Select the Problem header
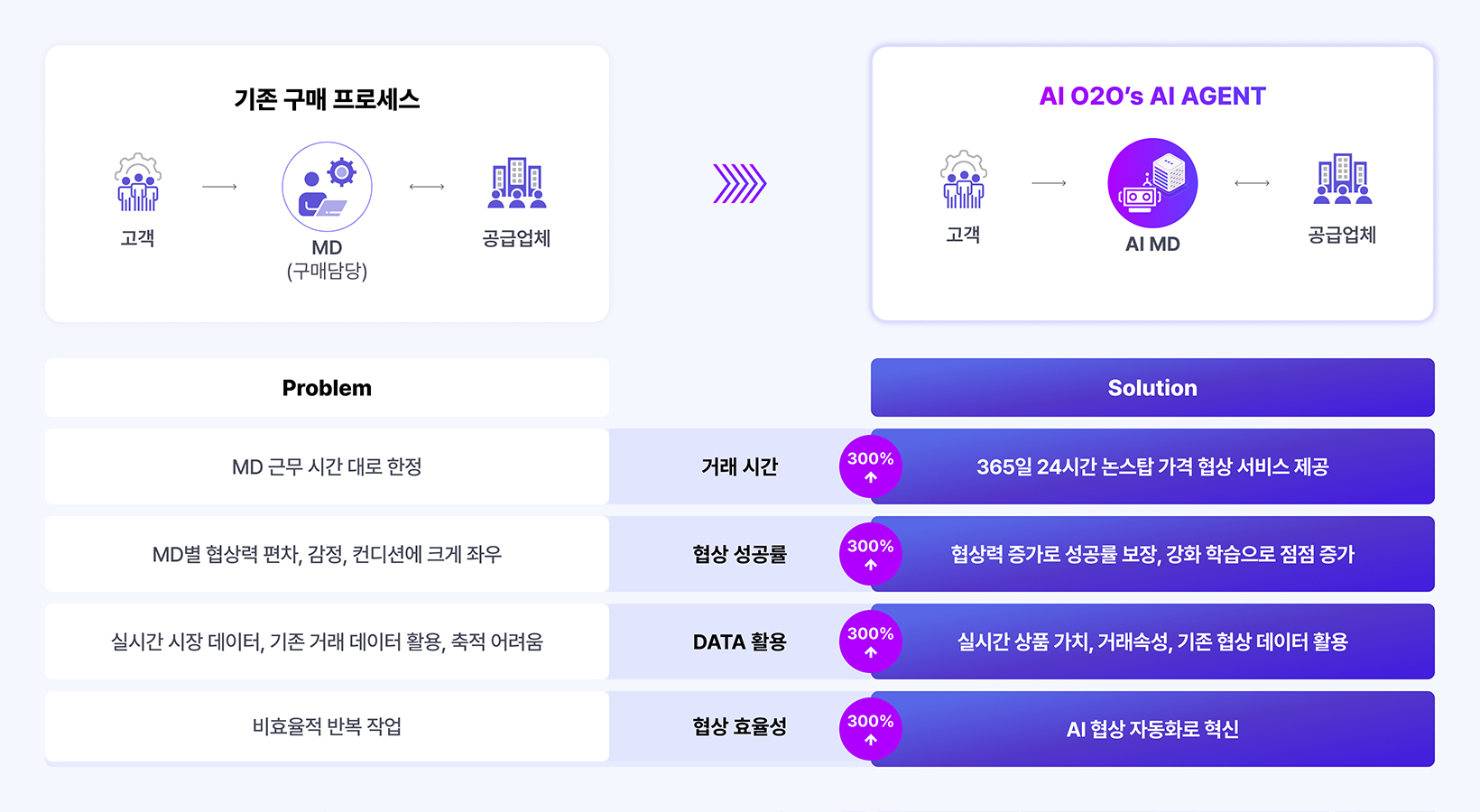Image resolution: width=1480 pixels, height=812 pixels. [x=327, y=388]
